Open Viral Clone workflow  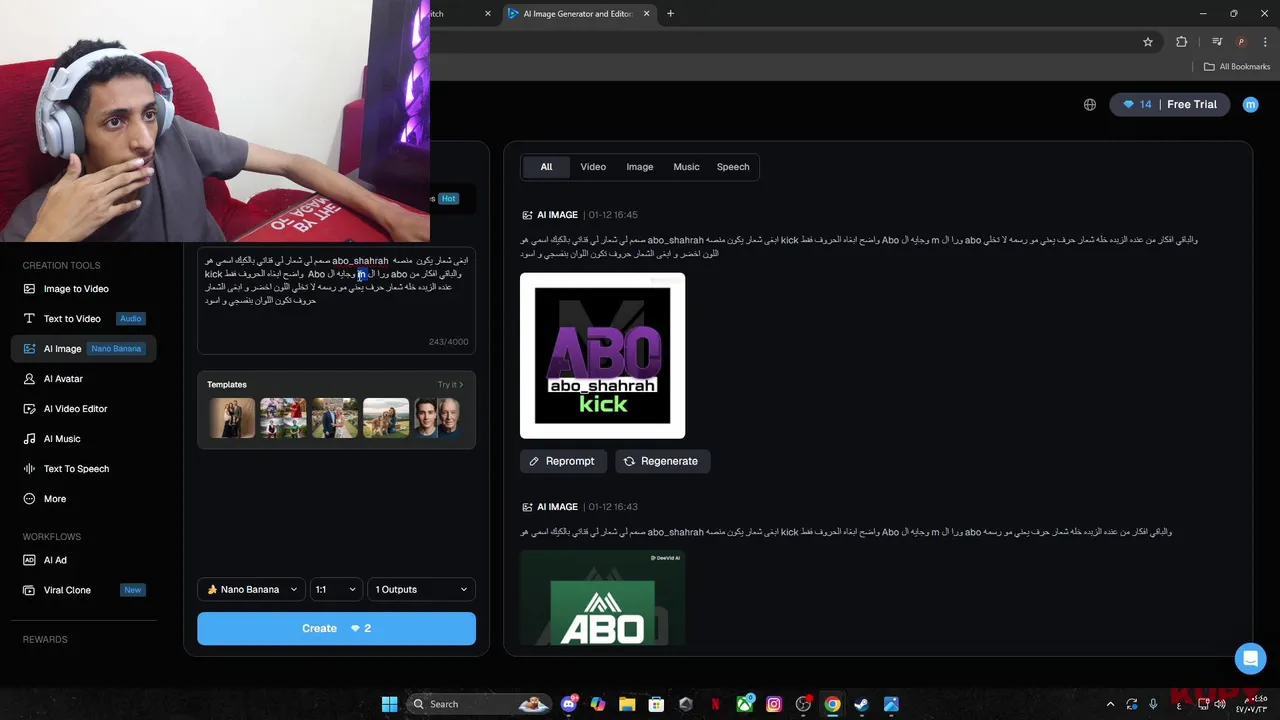(x=84, y=590)
